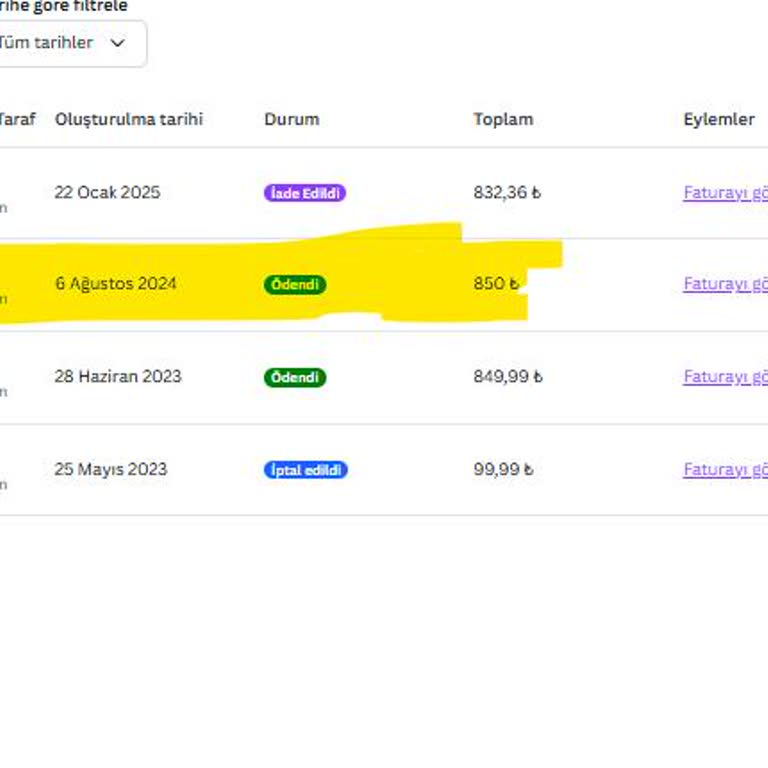Screen dimensions: 768x768
Task: Open invoice link for 28 Haziran 2023
Action: [725, 377]
